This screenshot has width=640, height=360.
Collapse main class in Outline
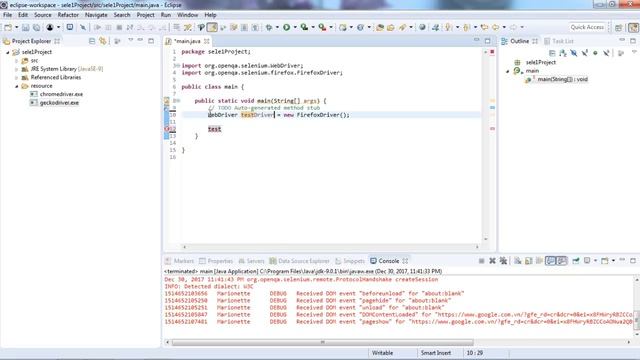coord(508,71)
